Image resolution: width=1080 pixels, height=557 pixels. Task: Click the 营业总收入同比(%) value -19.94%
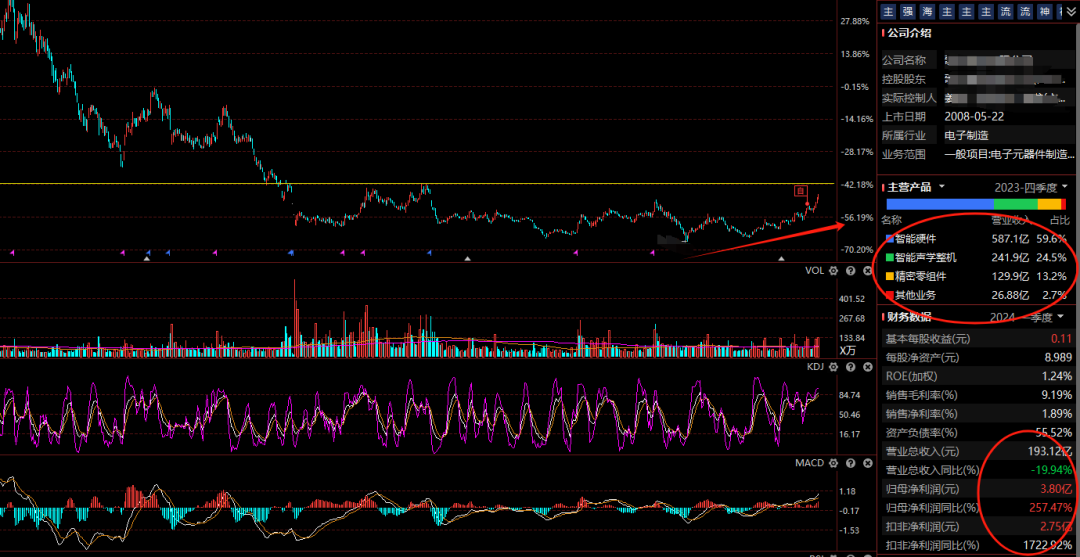tap(1051, 470)
